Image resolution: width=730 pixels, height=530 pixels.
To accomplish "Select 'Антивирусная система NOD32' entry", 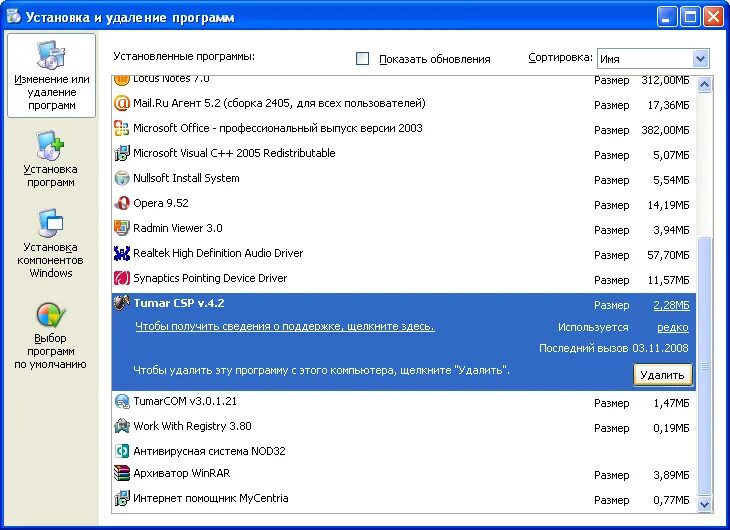I will (x=404, y=451).
